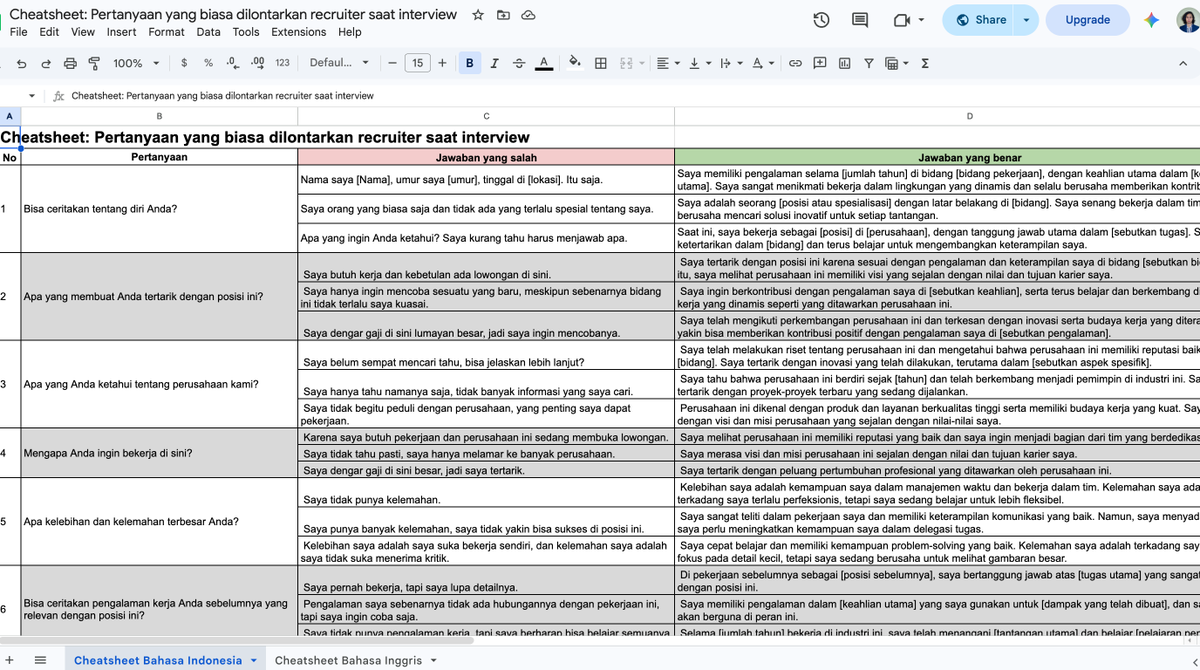Open the borders tool
1200x670 pixels.
point(601,63)
